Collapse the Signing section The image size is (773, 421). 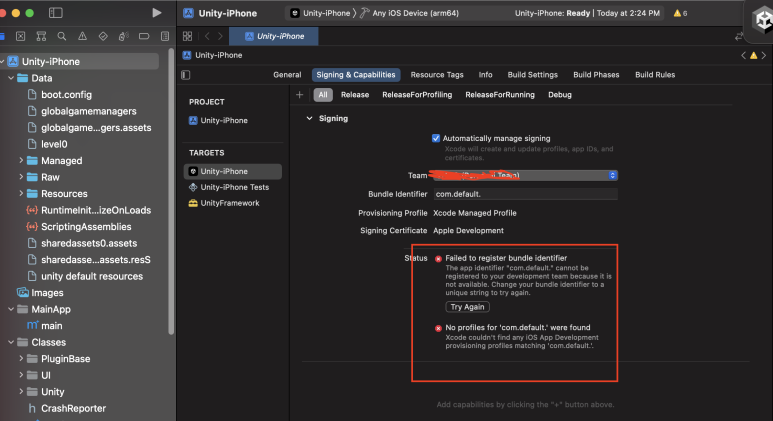(x=310, y=118)
